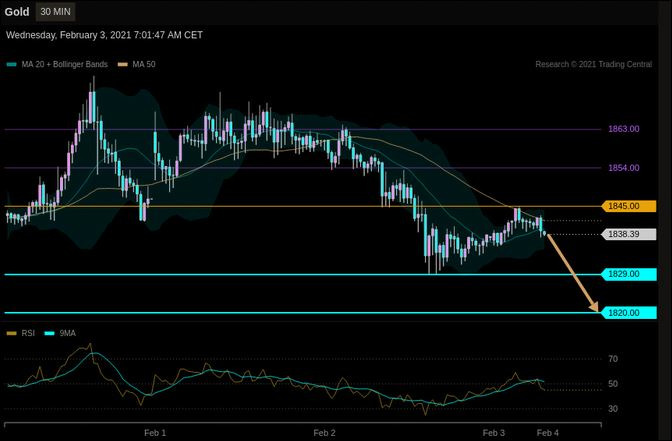
Task: Click the RSI 30 level label
Action: tap(613, 409)
